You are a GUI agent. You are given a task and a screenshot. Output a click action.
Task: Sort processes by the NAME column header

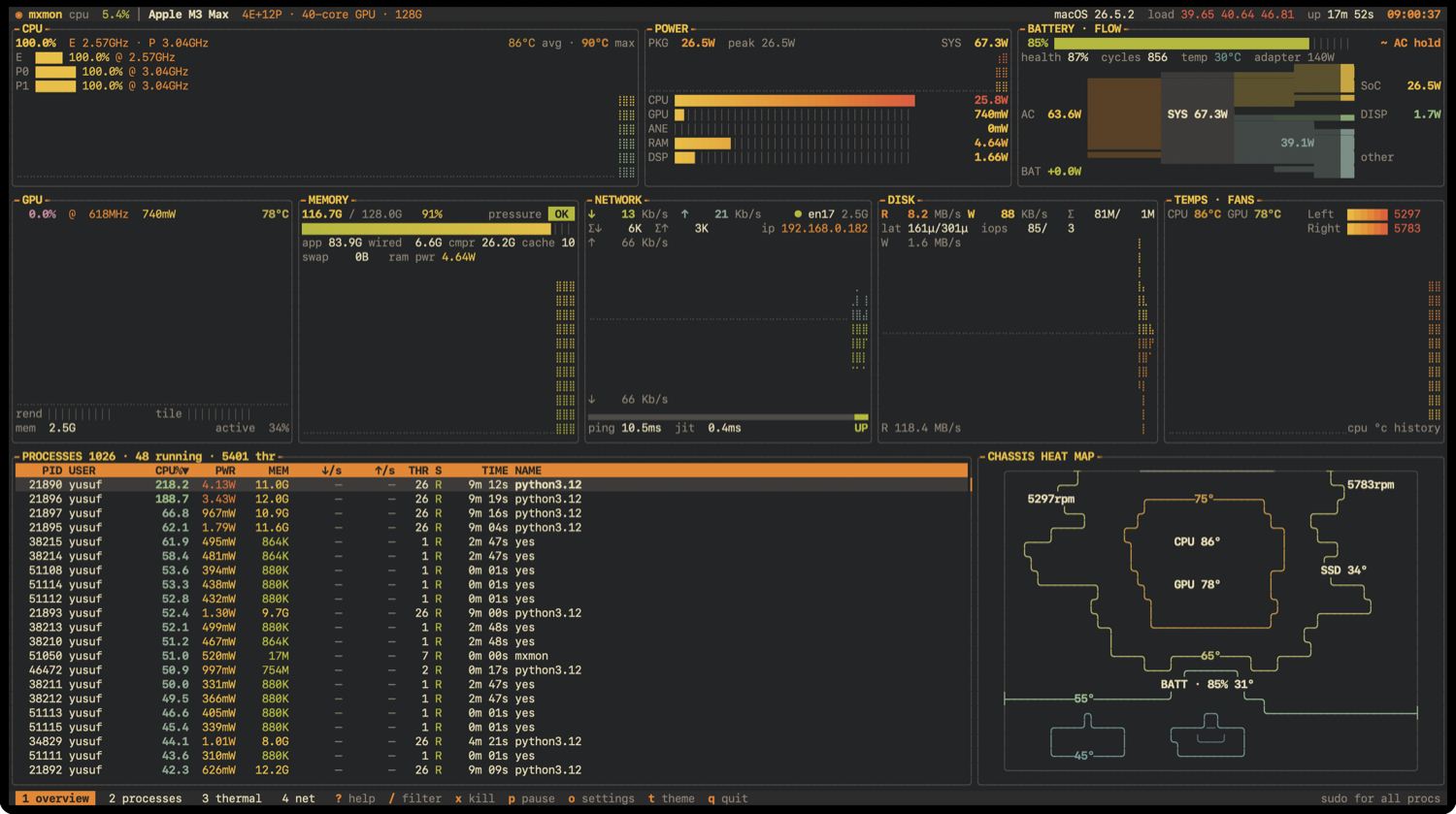[528, 471]
